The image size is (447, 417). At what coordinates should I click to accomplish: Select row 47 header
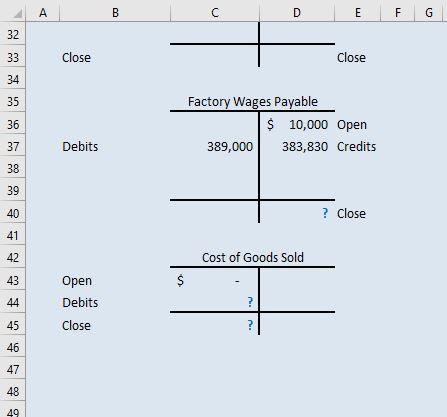pyautogui.click(x=13, y=369)
